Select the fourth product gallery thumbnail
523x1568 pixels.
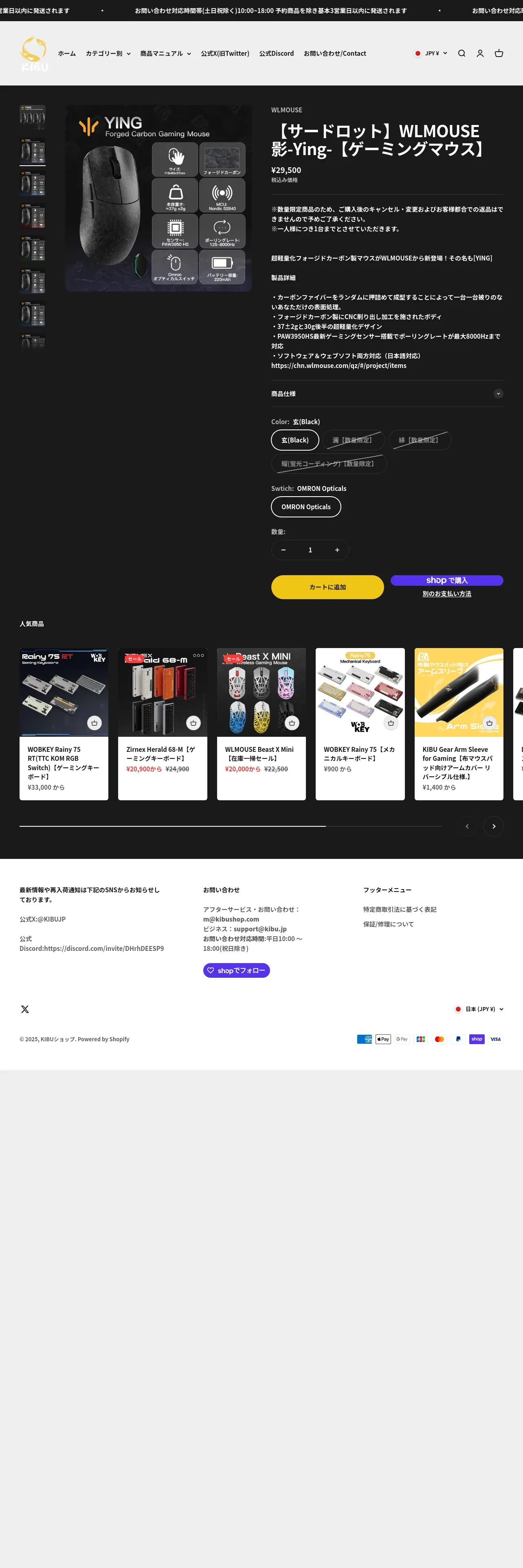[x=32, y=216]
